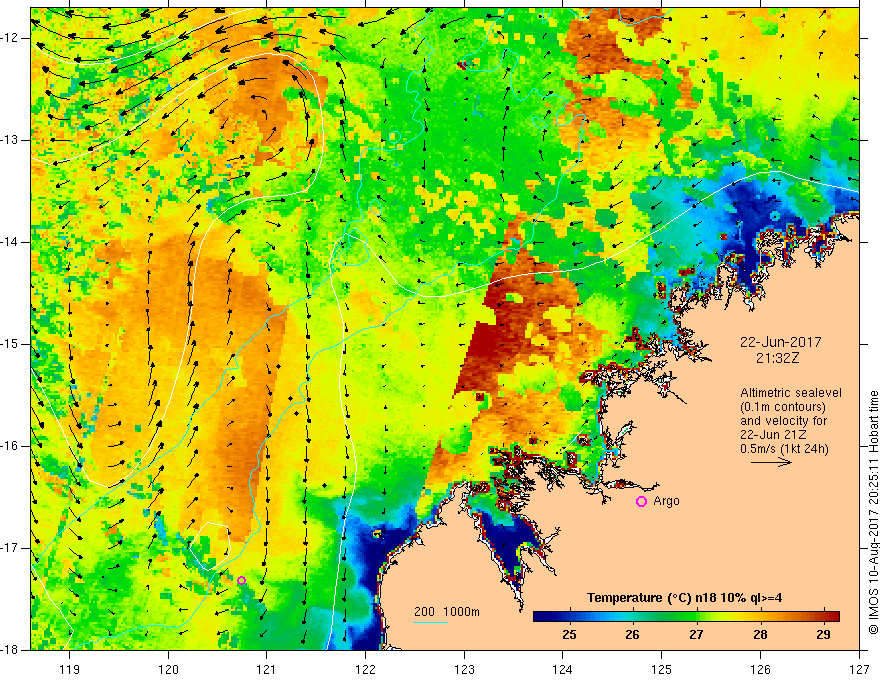Select the 'Argo' legend label
This screenshot has height=680, width=880.
pos(666,501)
